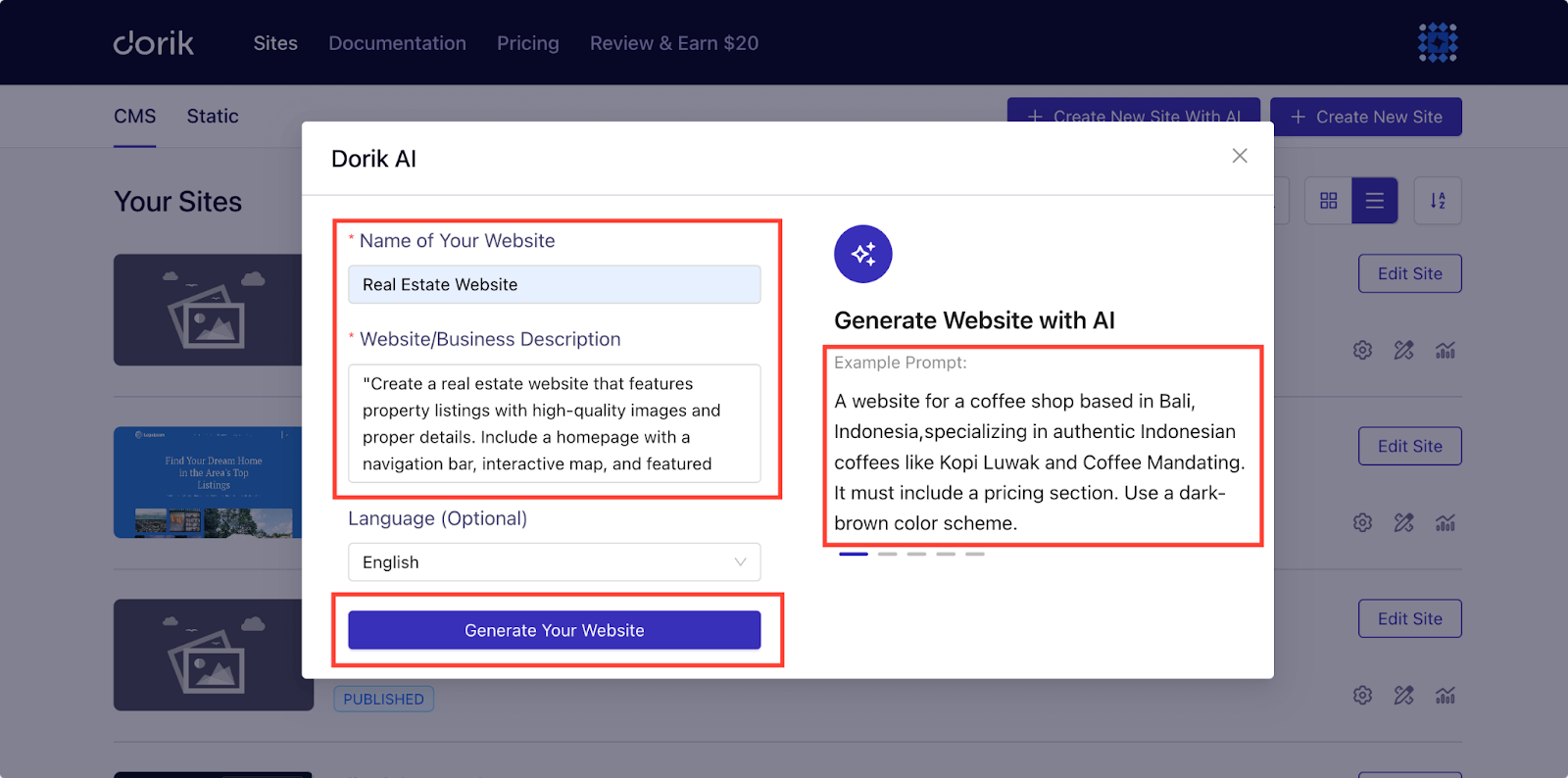Click the Name of Your Website field
Viewport: 1568px width, 778px height.
coord(555,284)
